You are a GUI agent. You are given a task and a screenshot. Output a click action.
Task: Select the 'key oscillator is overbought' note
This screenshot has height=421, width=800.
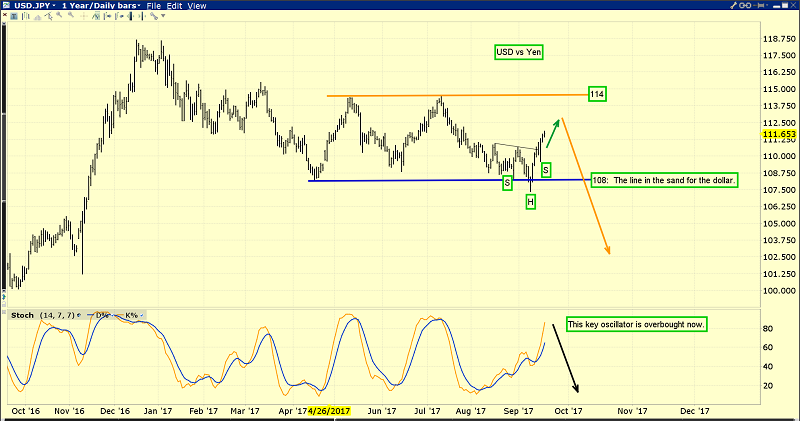(635, 325)
